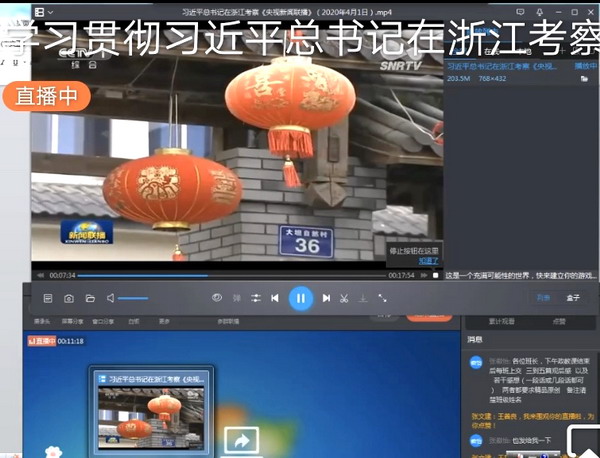
Task: Stop playback with the small square button
Action: tap(435, 275)
